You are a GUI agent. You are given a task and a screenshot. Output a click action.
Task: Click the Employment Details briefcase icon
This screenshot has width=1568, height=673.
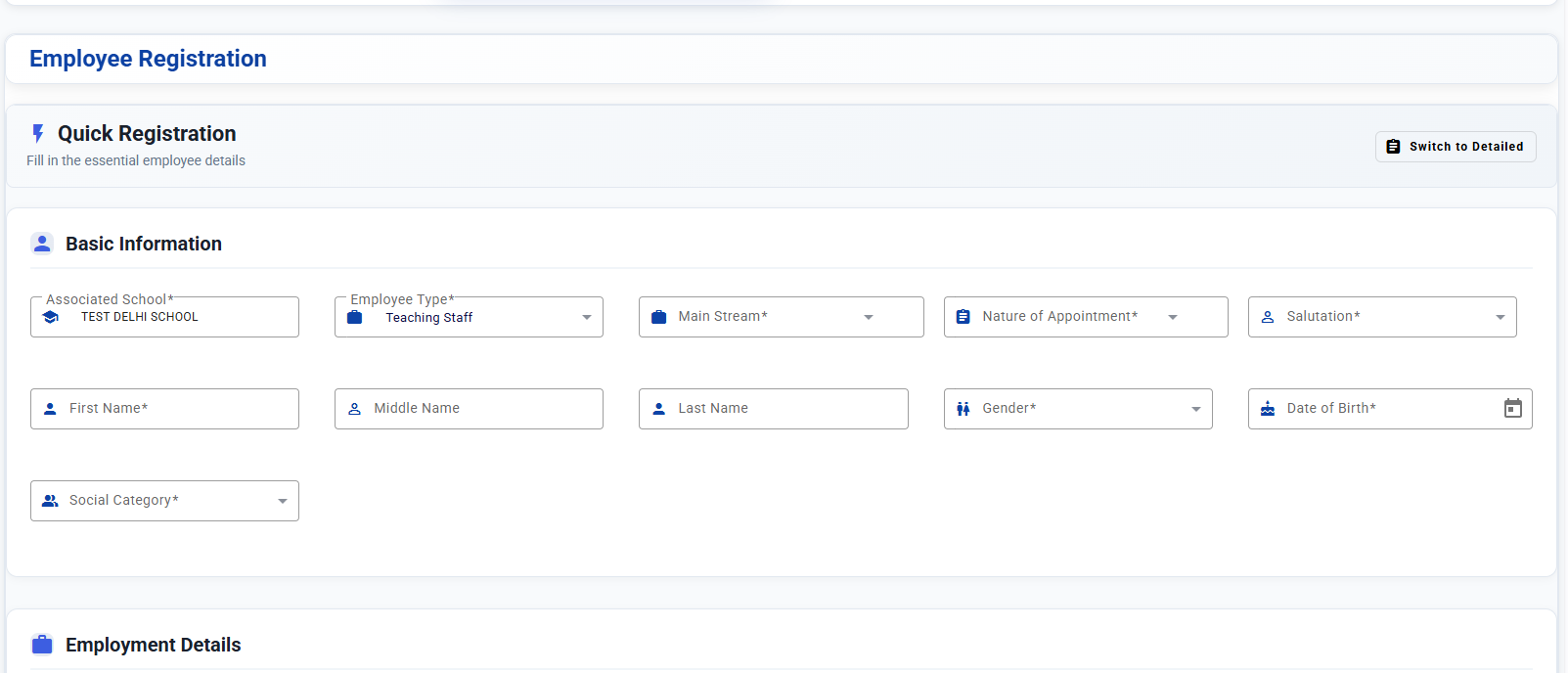[x=42, y=645]
